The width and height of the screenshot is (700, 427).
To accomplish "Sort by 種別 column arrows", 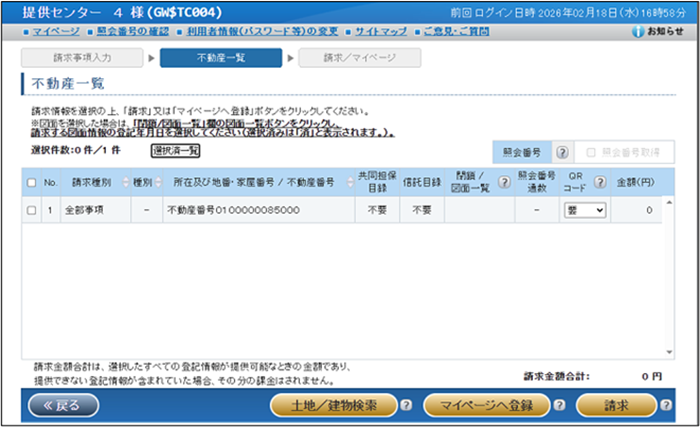I will (x=157, y=182).
